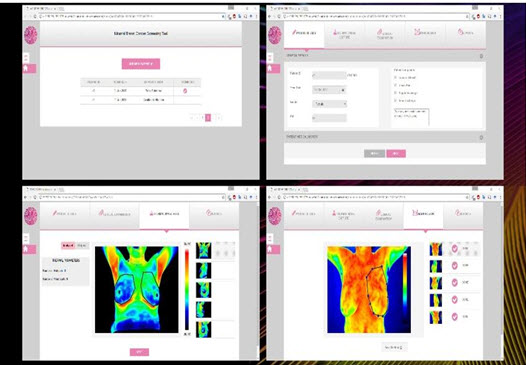Select second tab in bottom-left window
This screenshot has width=526, height=365.
click(x=114, y=215)
